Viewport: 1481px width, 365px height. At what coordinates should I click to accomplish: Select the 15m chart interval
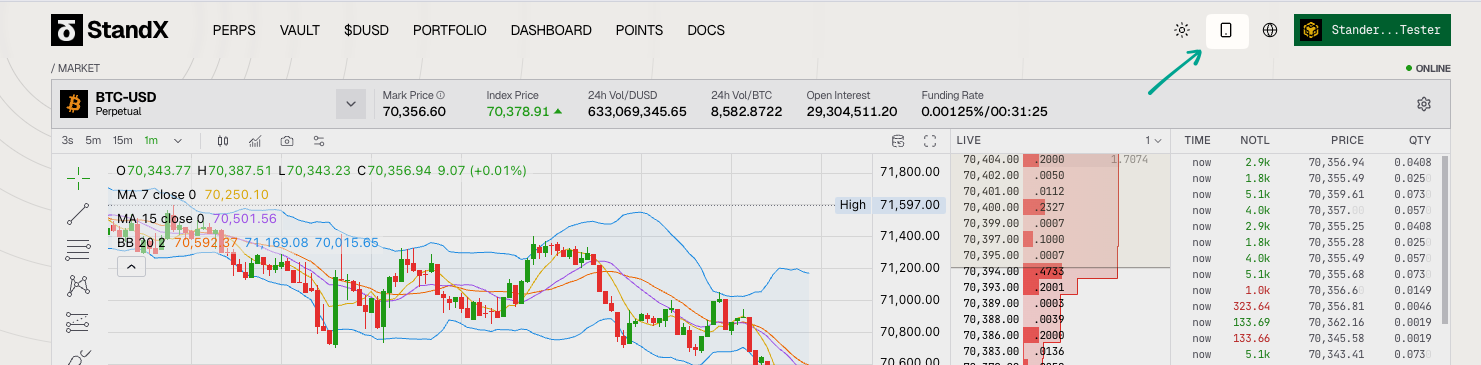pyautogui.click(x=123, y=140)
